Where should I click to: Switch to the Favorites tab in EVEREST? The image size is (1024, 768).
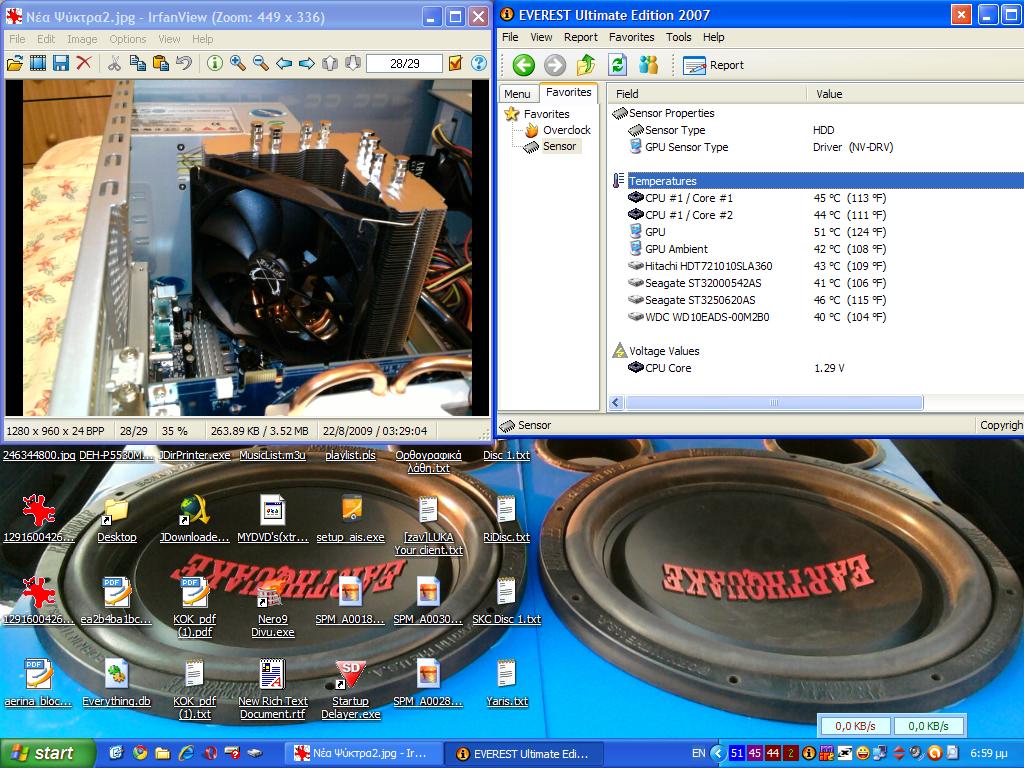[569, 92]
